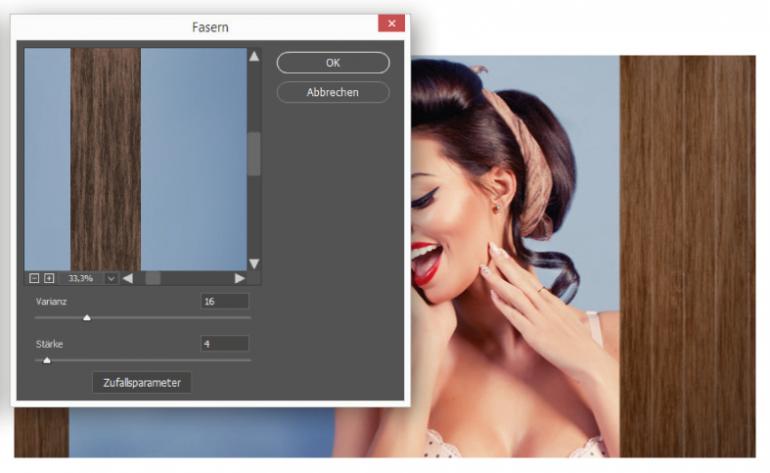The width and height of the screenshot is (770, 473).
Task: Click the Varianz label
Action: (x=51, y=302)
